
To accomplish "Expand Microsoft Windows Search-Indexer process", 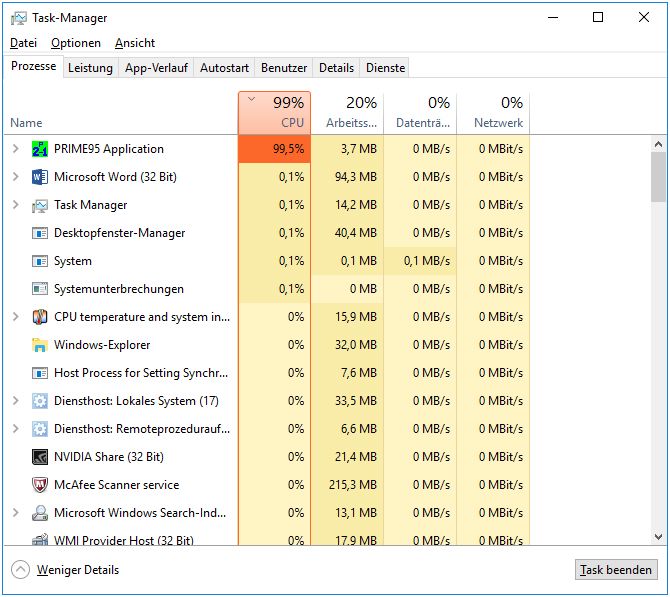I will pos(16,512).
